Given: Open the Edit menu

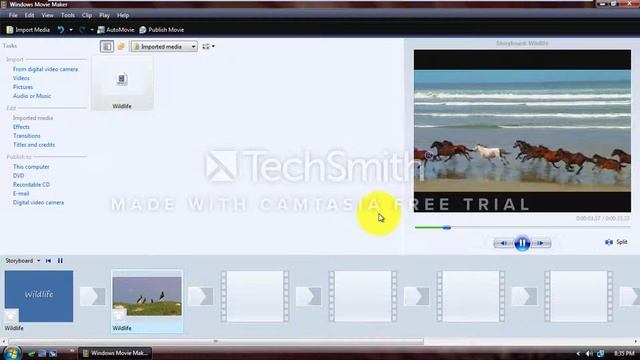Looking at the screenshot, I should (29, 16).
